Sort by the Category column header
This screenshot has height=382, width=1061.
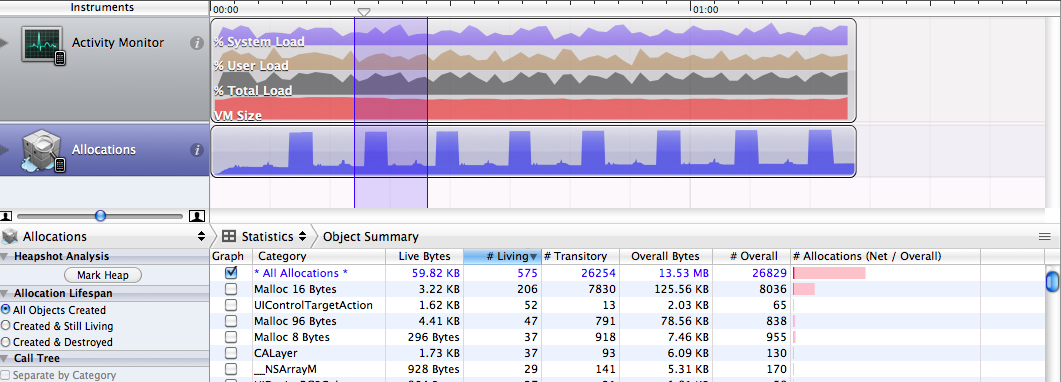tap(318, 256)
